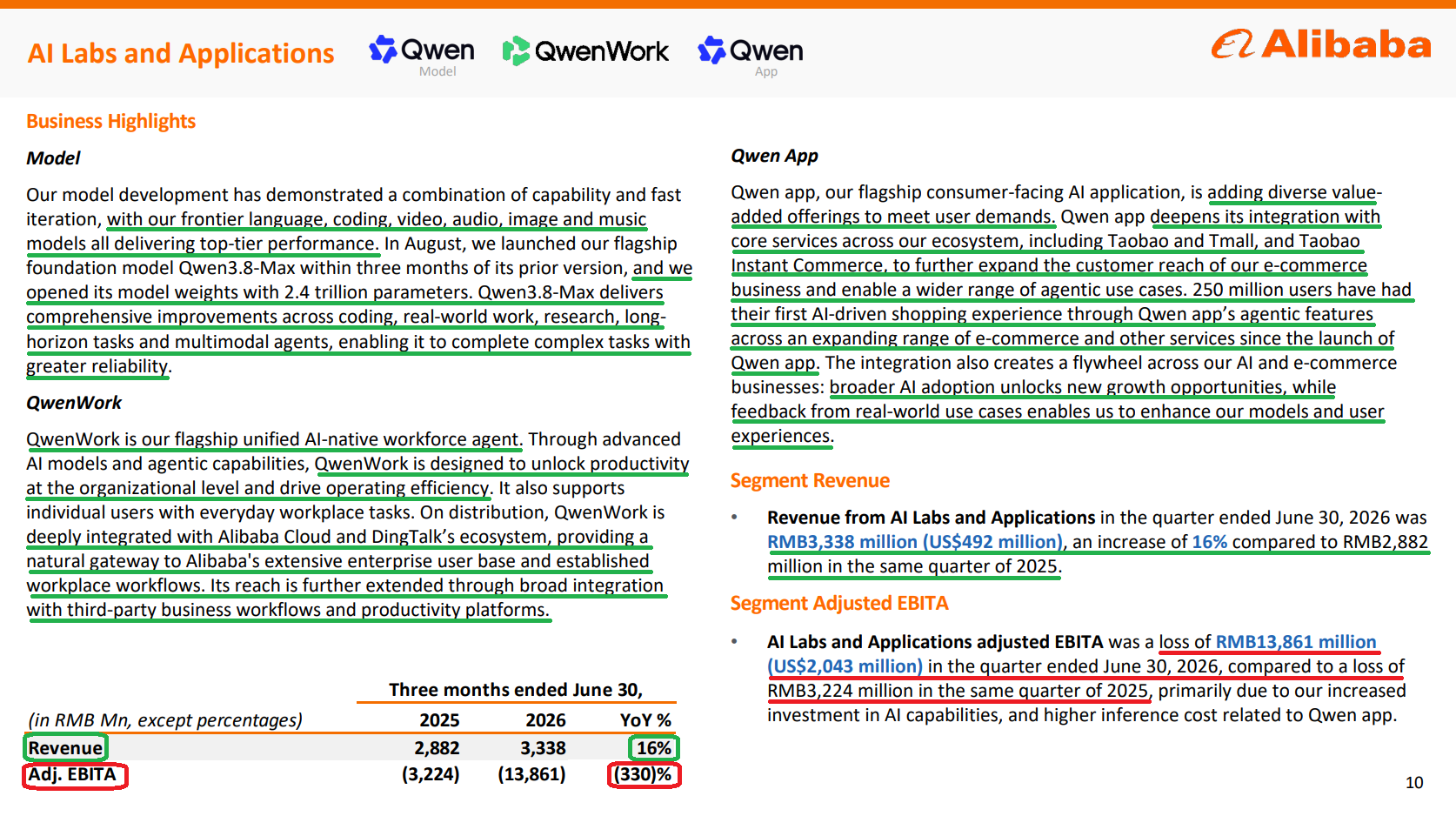Image resolution: width=1456 pixels, height=816 pixels.
Task: Click the italic "QwenWork" subheading
Action: (74, 403)
